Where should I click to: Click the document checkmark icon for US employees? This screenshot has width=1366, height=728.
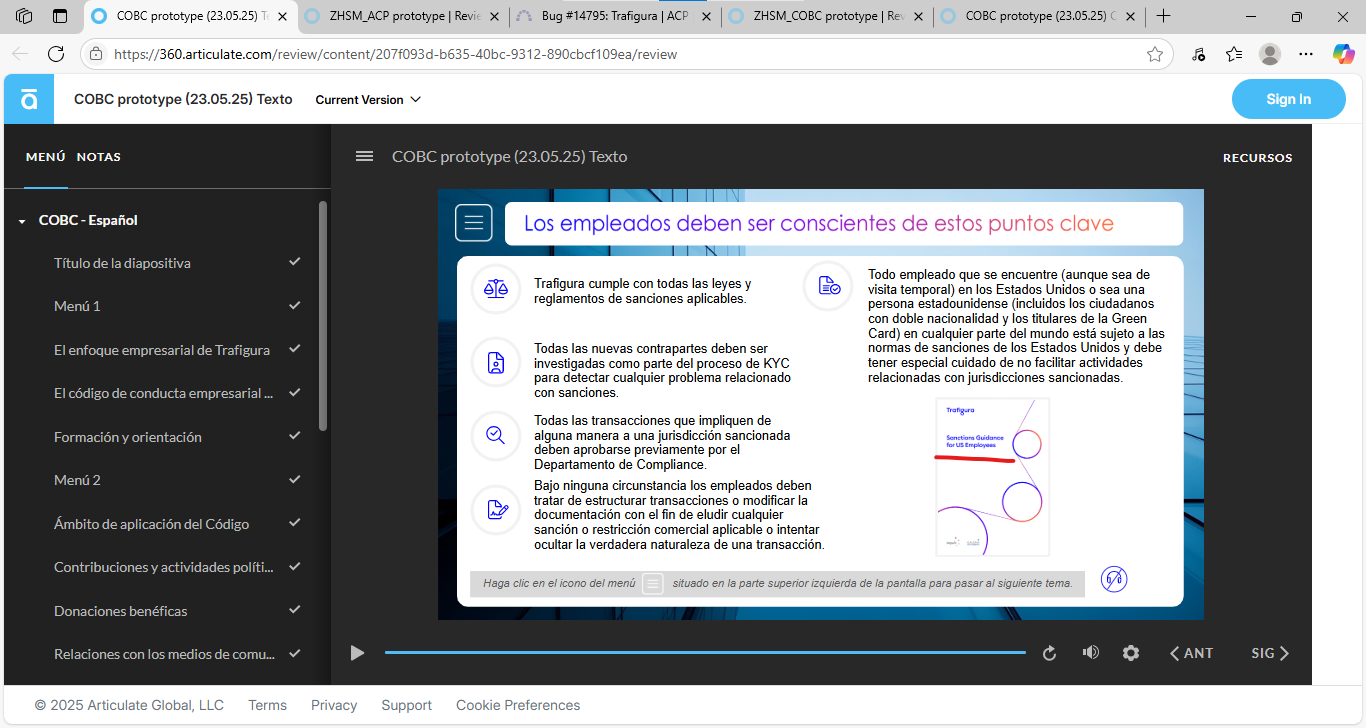[829, 286]
